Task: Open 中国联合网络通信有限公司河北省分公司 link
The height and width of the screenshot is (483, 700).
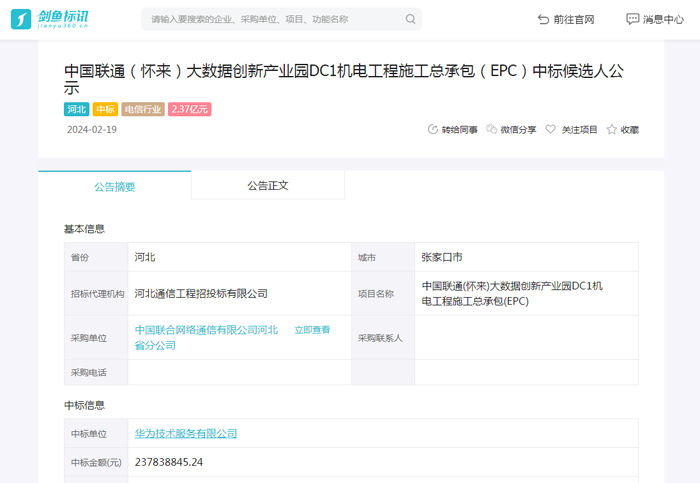Action: pyautogui.click(x=206, y=337)
